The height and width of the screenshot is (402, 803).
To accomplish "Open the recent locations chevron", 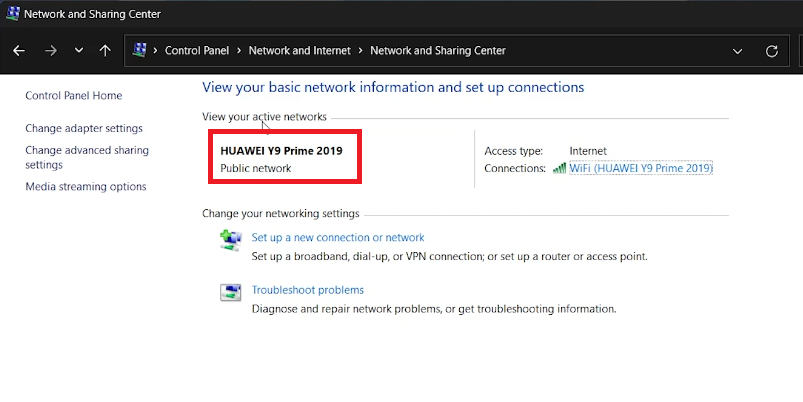I will [x=78, y=51].
